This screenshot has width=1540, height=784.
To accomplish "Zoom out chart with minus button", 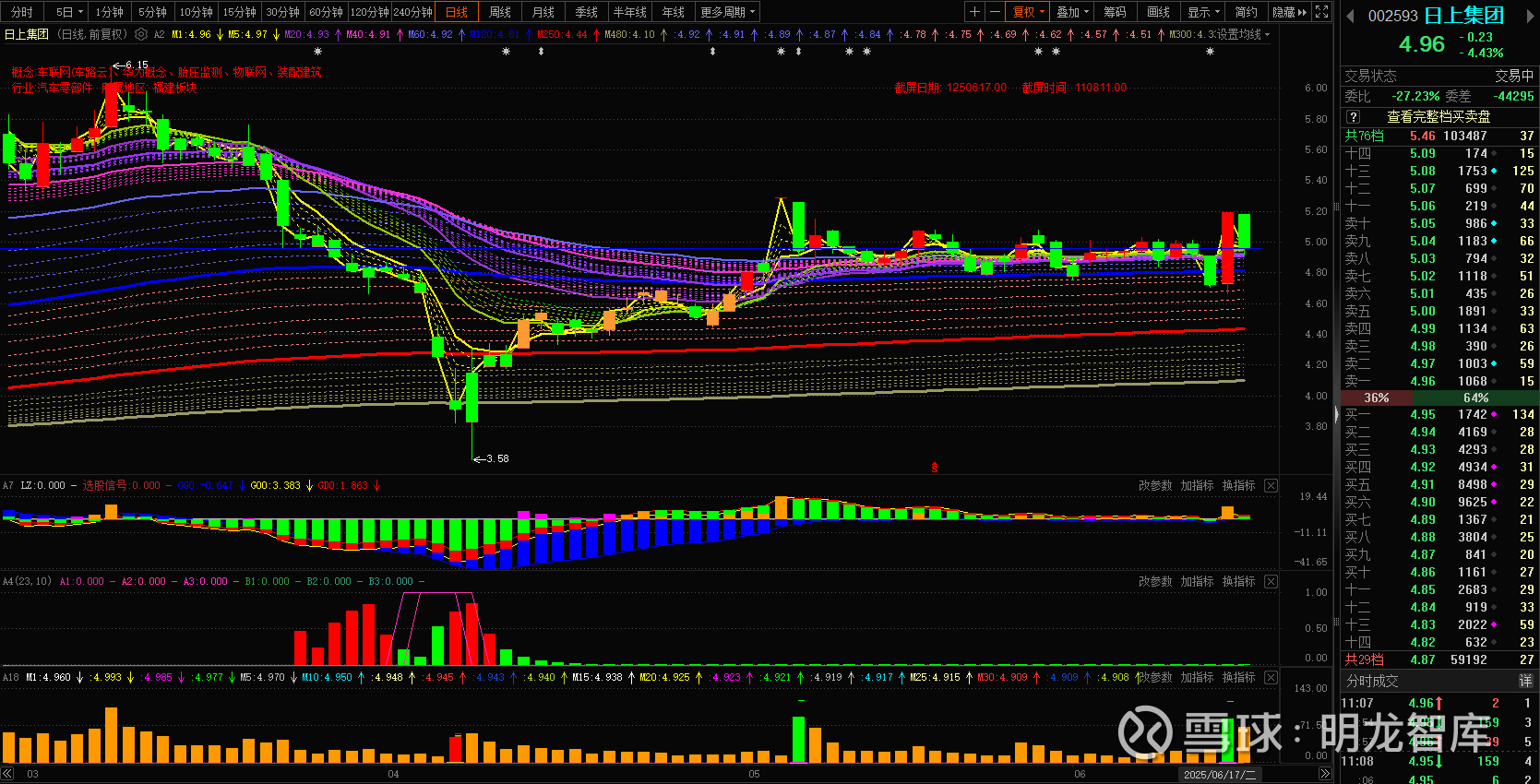I will tap(995, 12).
